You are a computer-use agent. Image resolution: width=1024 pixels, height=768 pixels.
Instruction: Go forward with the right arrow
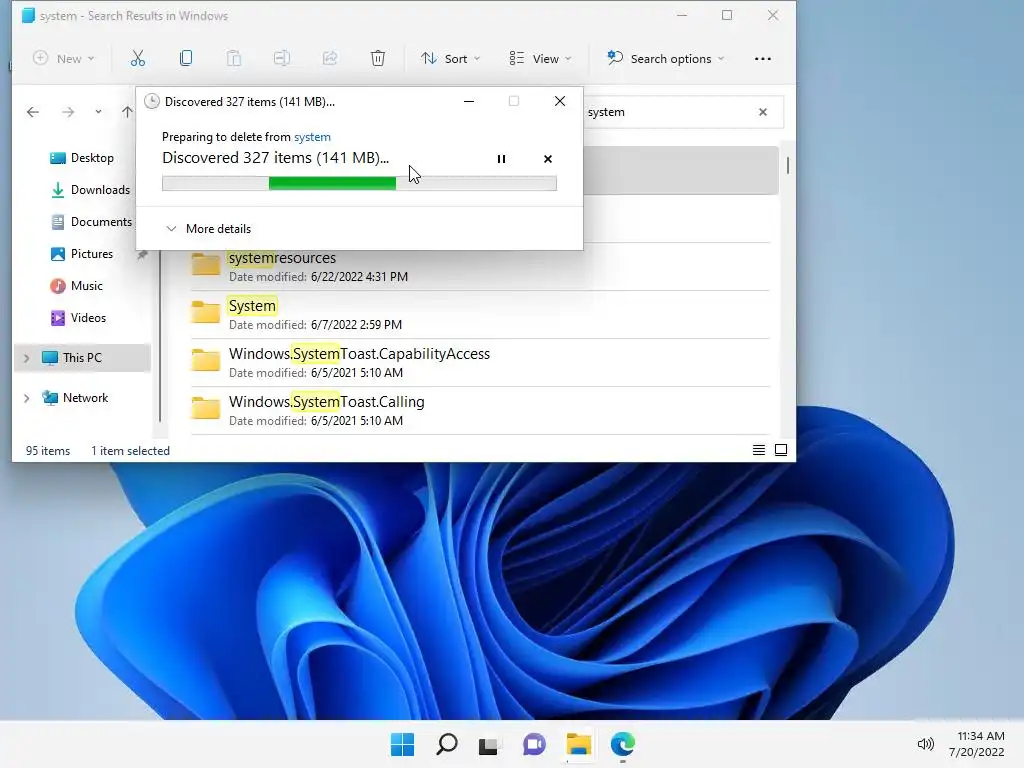pyautogui.click(x=68, y=112)
